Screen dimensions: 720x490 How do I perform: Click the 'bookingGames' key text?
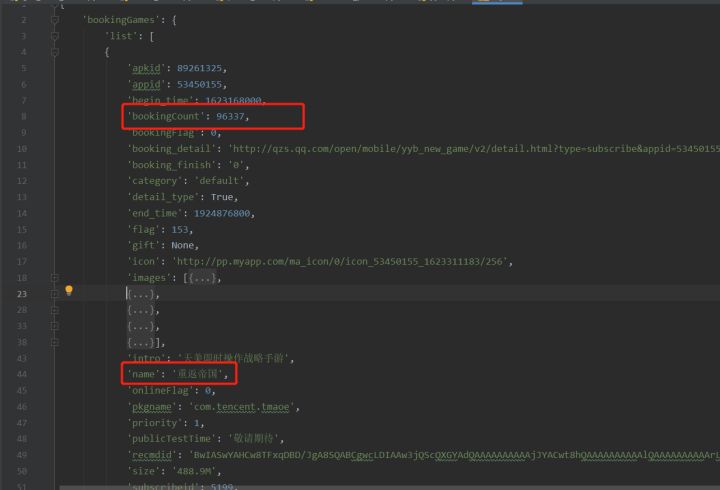(121, 20)
